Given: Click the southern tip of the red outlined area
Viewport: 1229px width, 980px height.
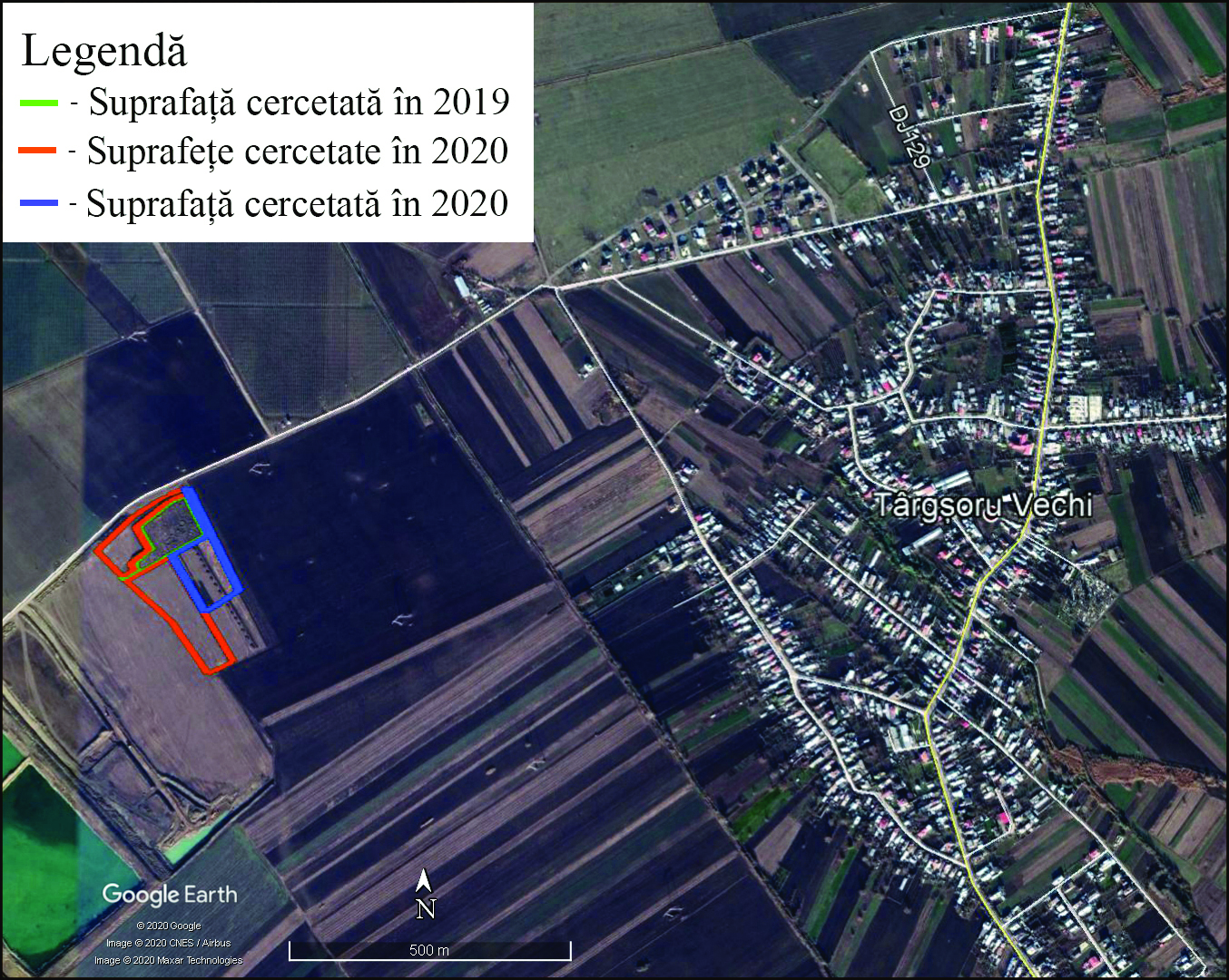Looking at the screenshot, I should [214, 669].
